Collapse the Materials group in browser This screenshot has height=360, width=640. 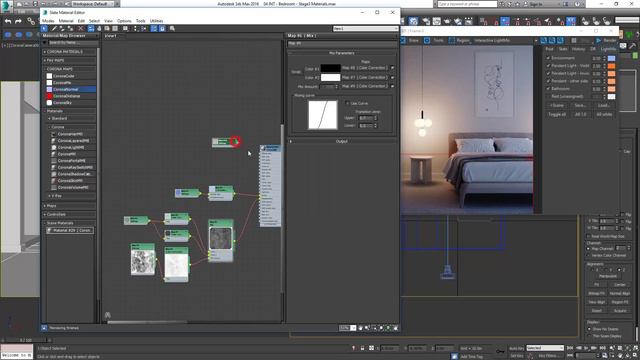pyautogui.click(x=70, y=111)
